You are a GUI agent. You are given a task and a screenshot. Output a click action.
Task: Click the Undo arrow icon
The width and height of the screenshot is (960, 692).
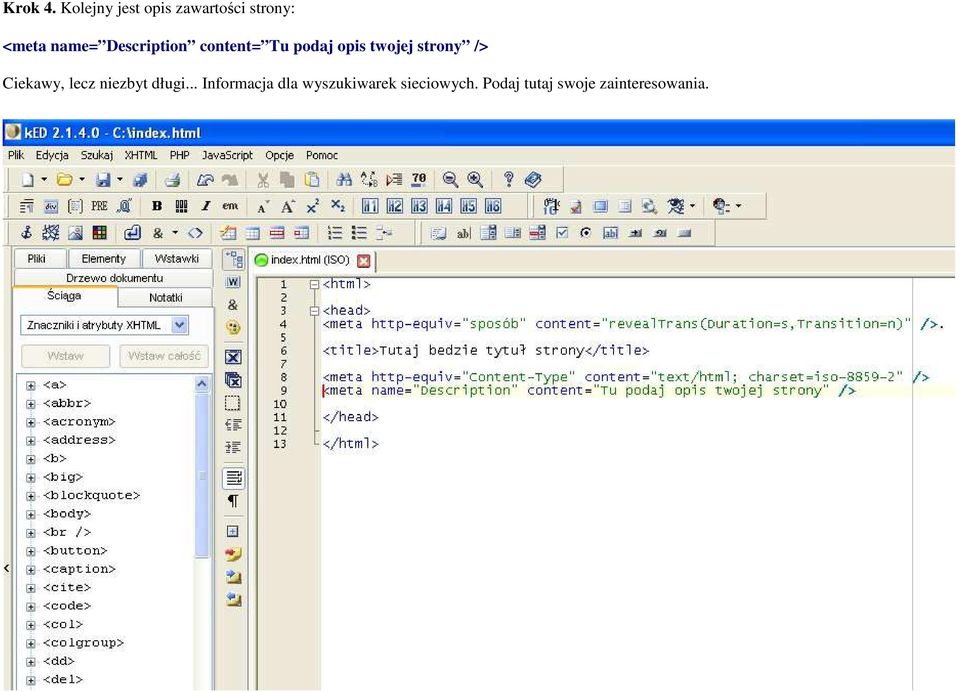(x=205, y=179)
